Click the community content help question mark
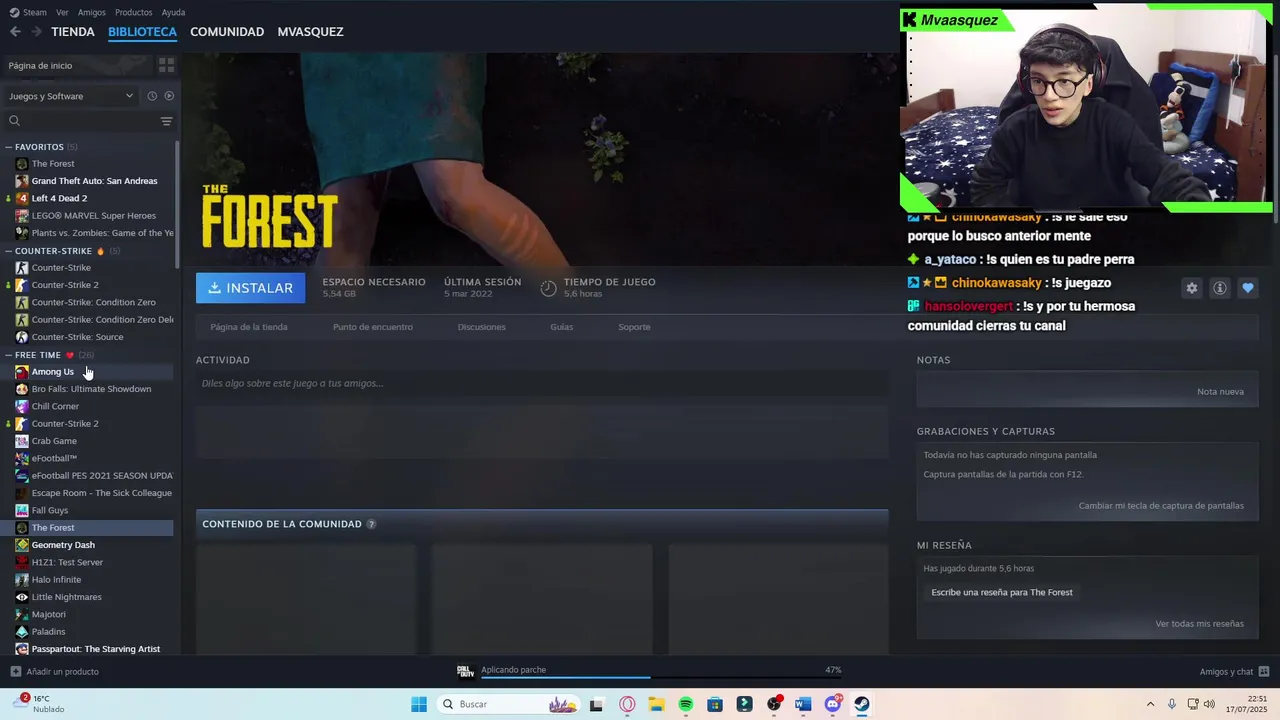Viewport: 1280px width, 720px height. click(371, 524)
